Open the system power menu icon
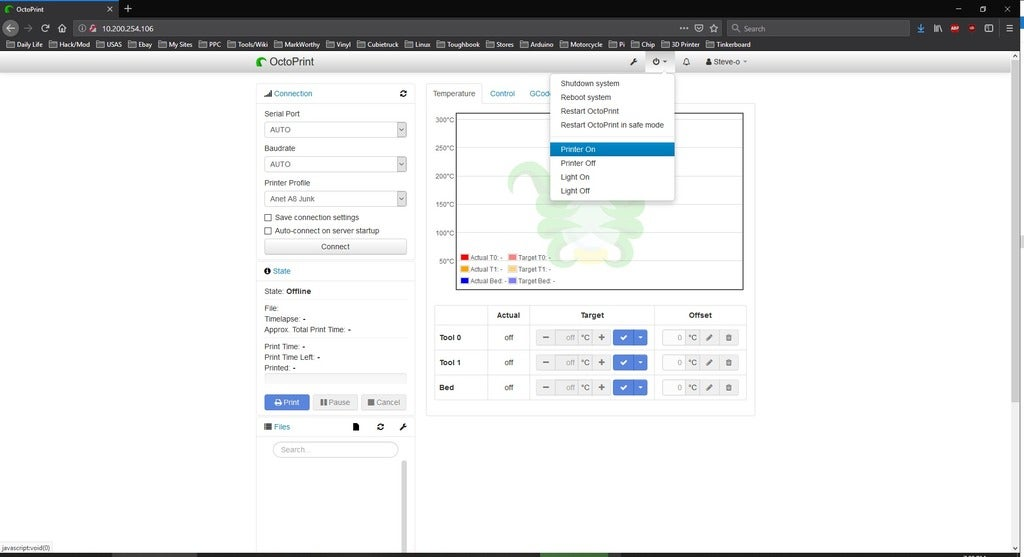This screenshot has width=1024, height=557. click(x=659, y=62)
